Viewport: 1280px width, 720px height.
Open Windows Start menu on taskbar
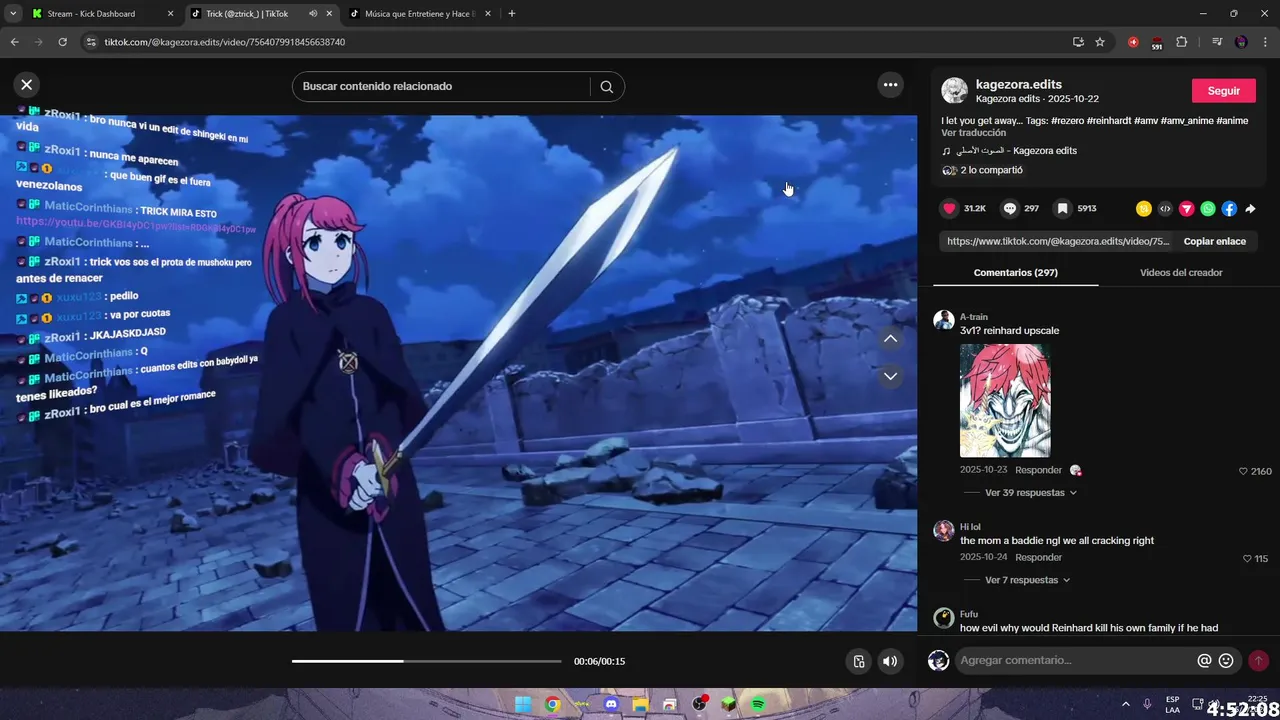523,704
